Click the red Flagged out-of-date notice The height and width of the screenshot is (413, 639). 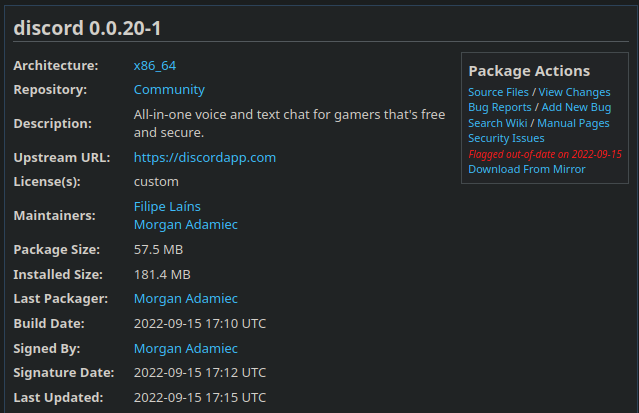tap(545, 155)
